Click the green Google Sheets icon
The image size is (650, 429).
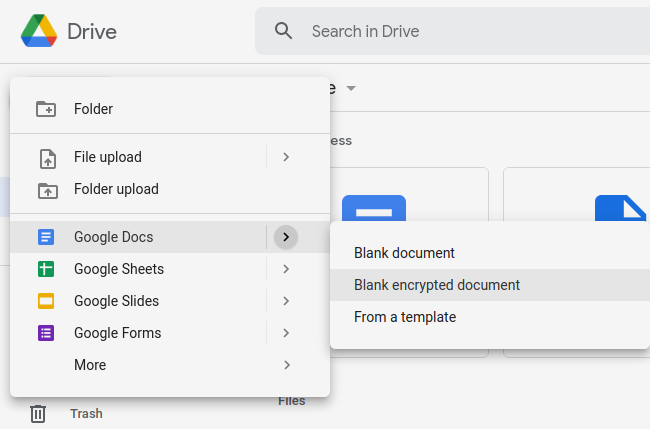click(x=46, y=269)
